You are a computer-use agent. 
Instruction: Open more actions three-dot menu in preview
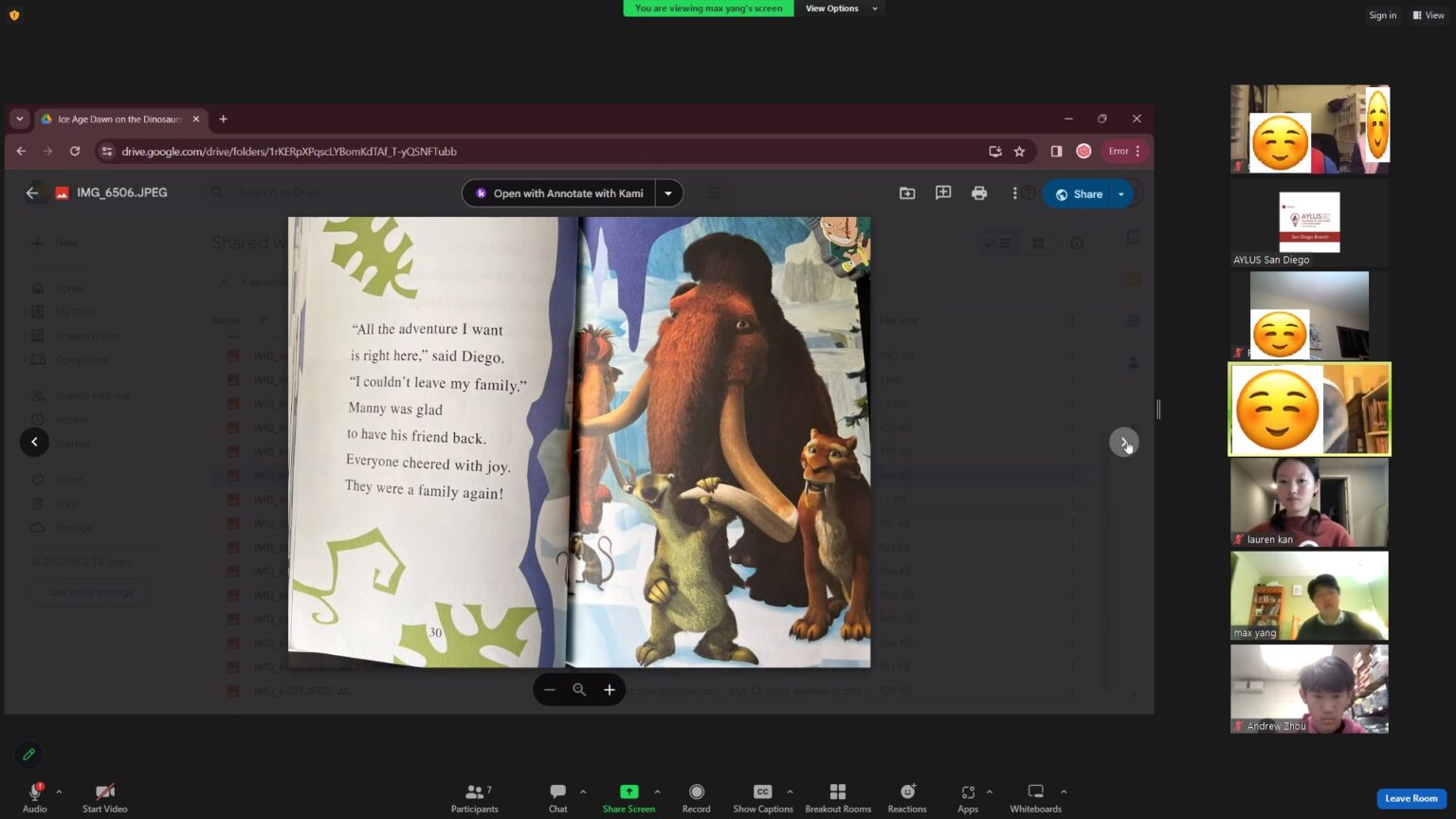pos(1014,193)
